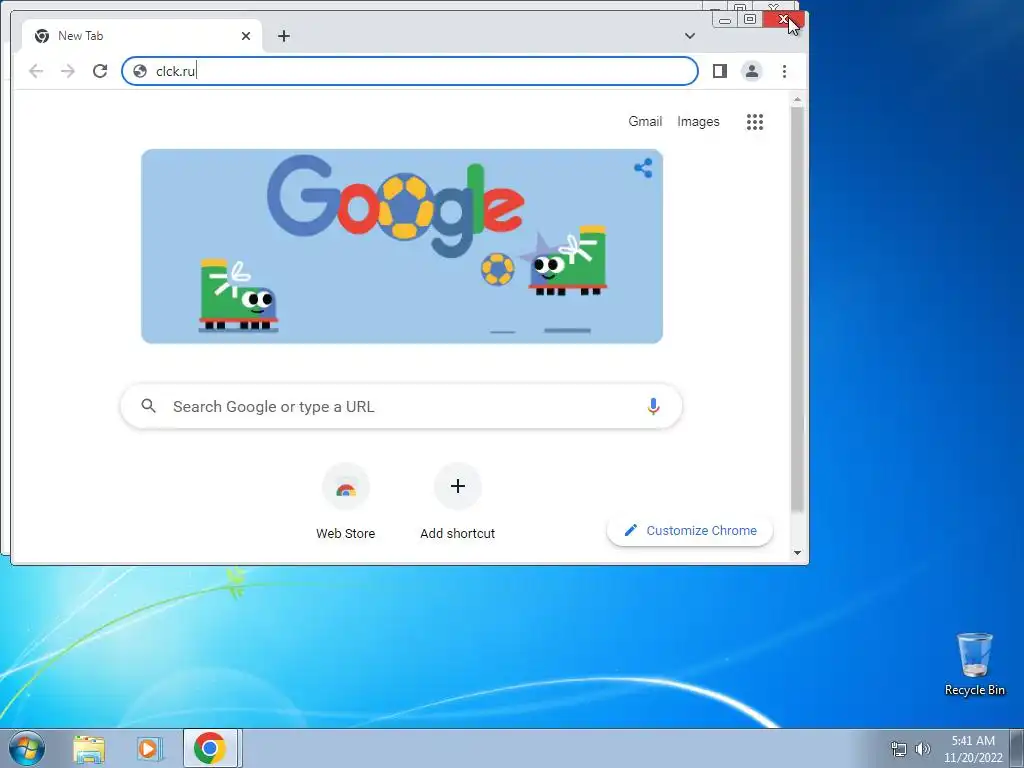Click the network tray icon
The height and width of the screenshot is (768, 1024).
click(x=899, y=749)
